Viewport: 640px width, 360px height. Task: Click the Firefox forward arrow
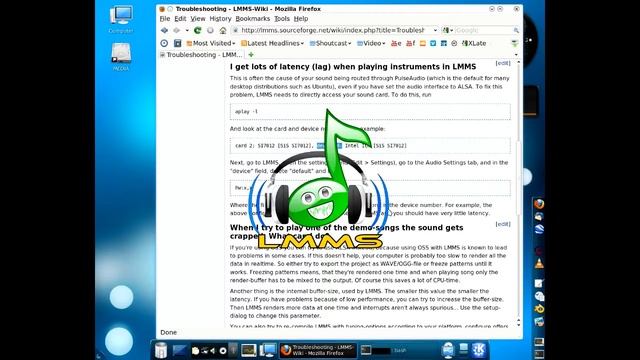point(176,30)
